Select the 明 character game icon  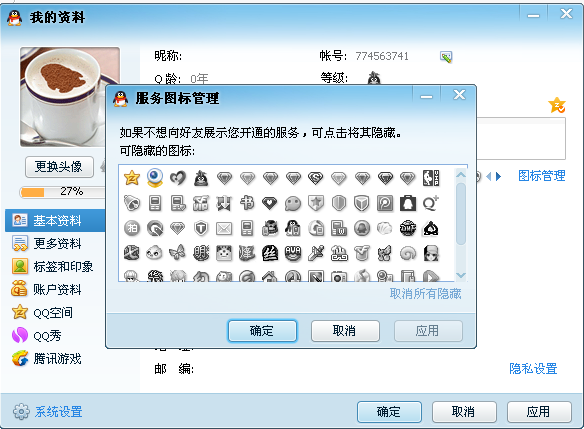(201, 253)
